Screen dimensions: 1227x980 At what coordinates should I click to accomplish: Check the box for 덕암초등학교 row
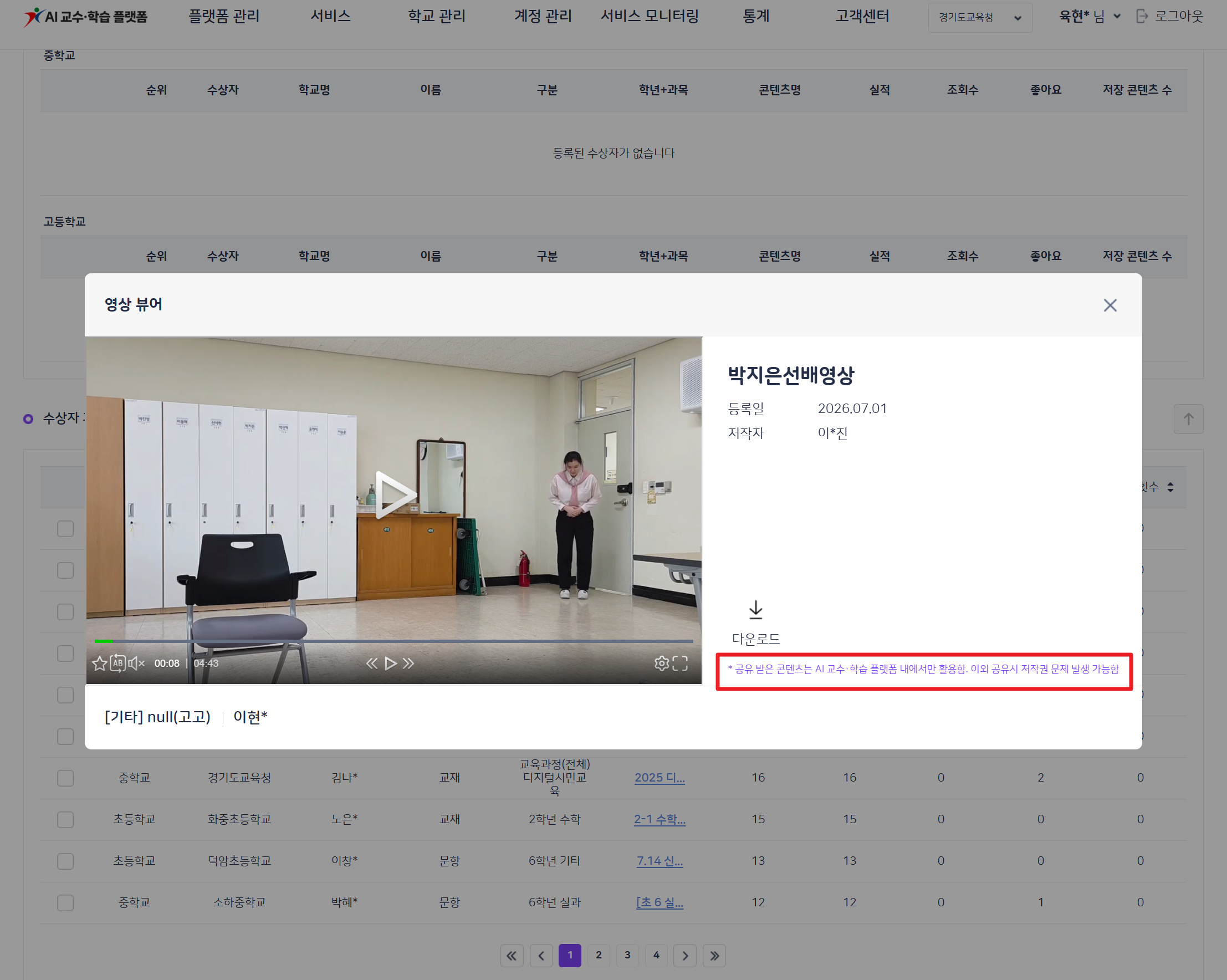(65, 861)
